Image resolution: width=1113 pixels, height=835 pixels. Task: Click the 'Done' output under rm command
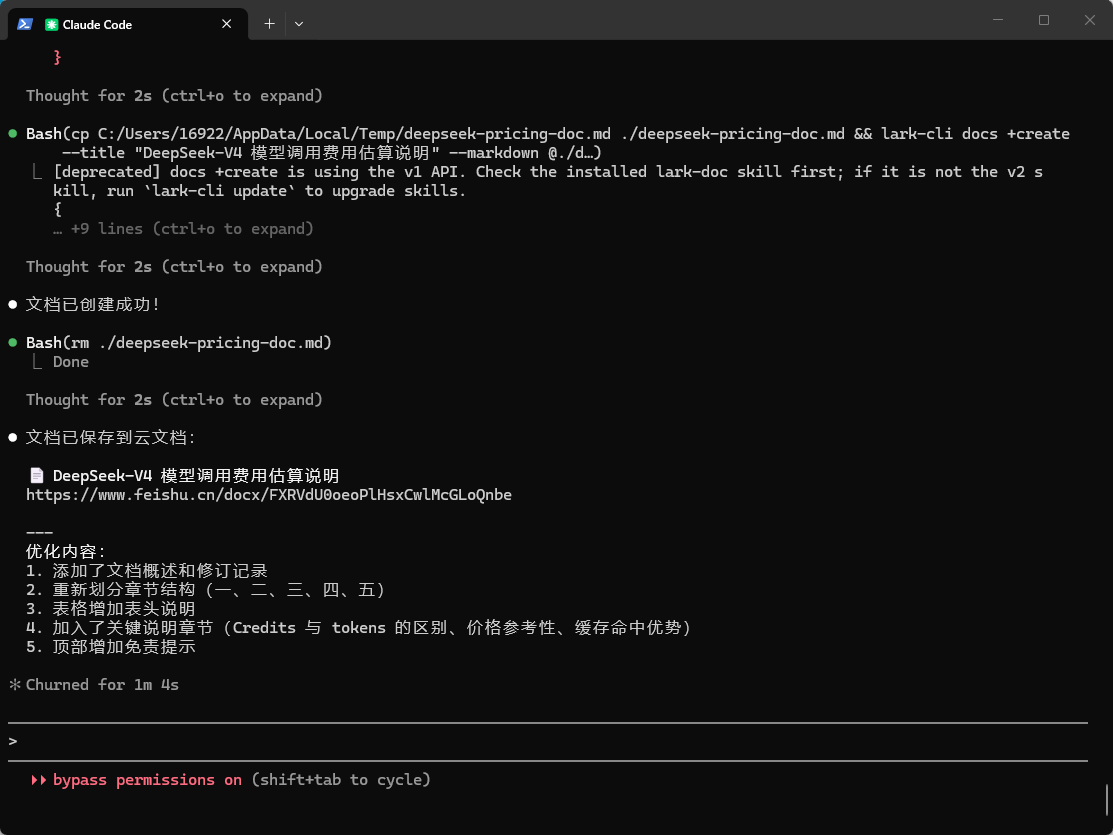pyautogui.click(x=71, y=362)
